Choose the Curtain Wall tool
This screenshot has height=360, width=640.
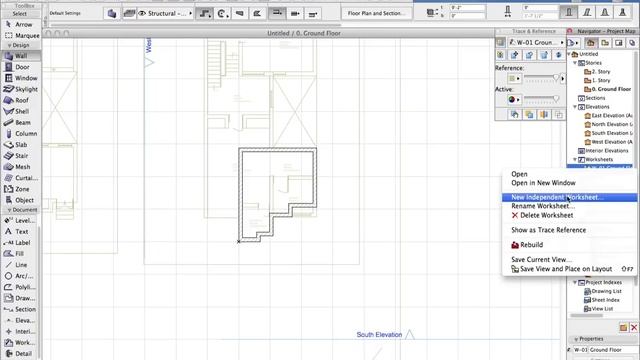coord(20,178)
